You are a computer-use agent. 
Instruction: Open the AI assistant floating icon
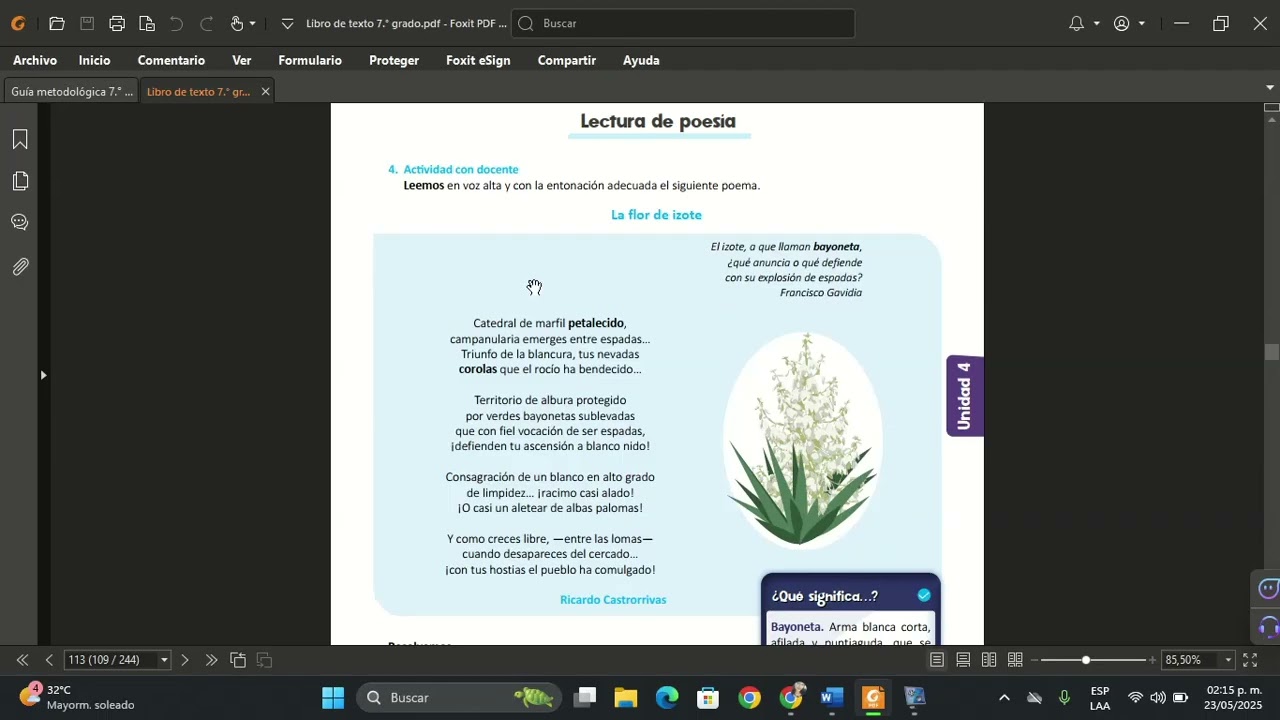[x=1268, y=588]
